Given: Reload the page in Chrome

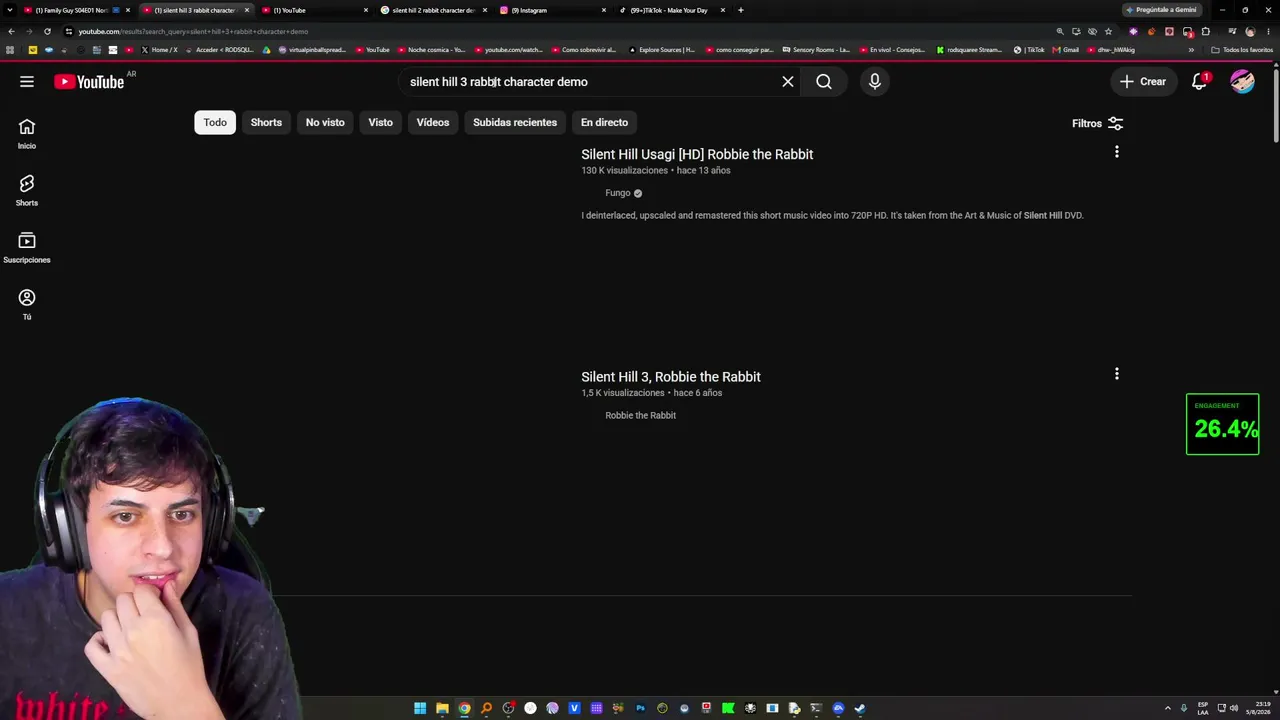Looking at the screenshot, I should point(47,31).
